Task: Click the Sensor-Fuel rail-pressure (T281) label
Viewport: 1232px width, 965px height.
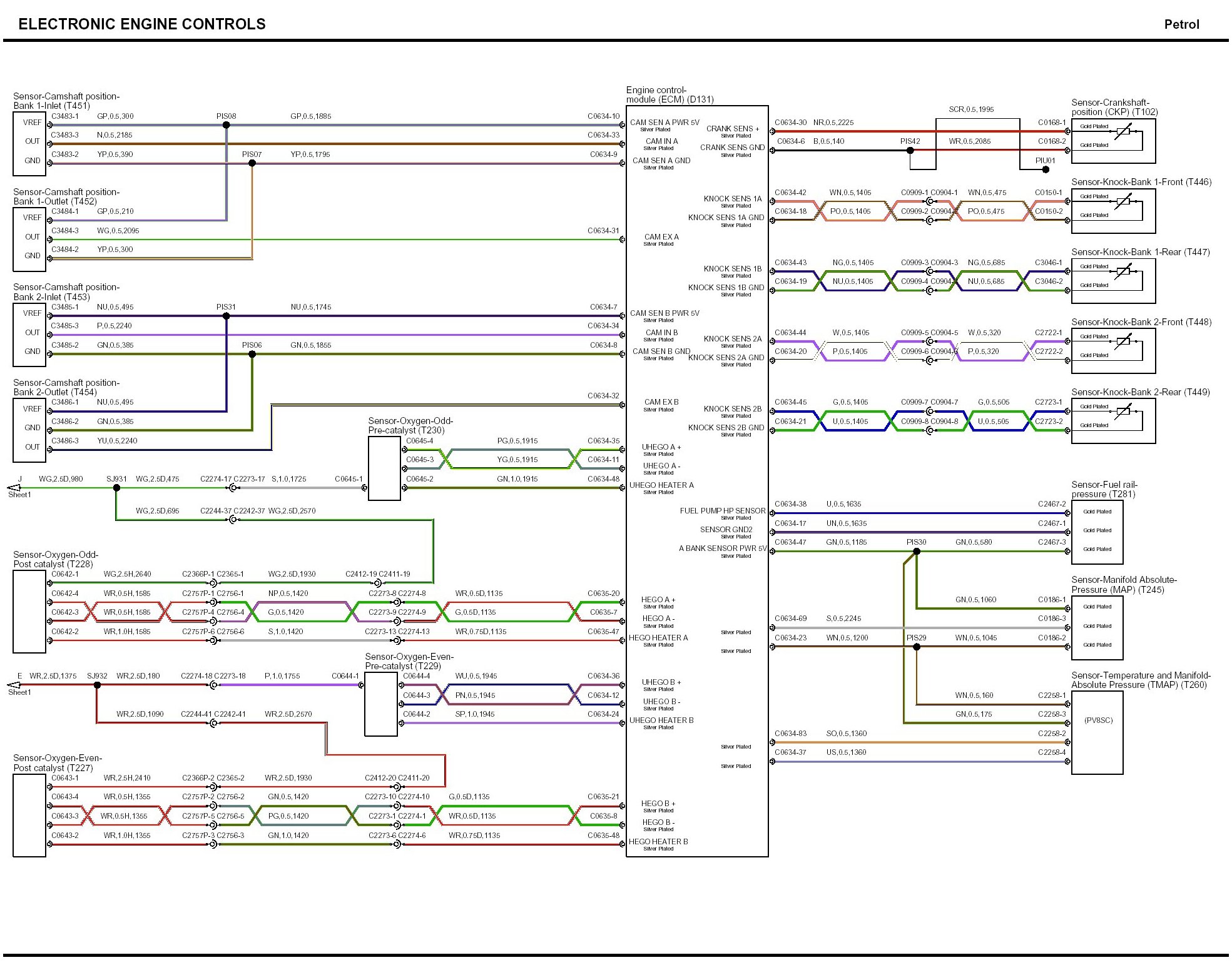Action: coord(1104,489)
